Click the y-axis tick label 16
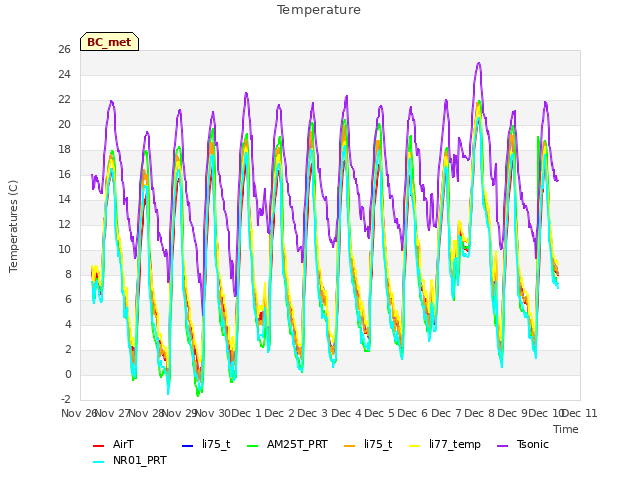Image resolution: width=640 pixels, height=480 pixels. pos(64,174)
